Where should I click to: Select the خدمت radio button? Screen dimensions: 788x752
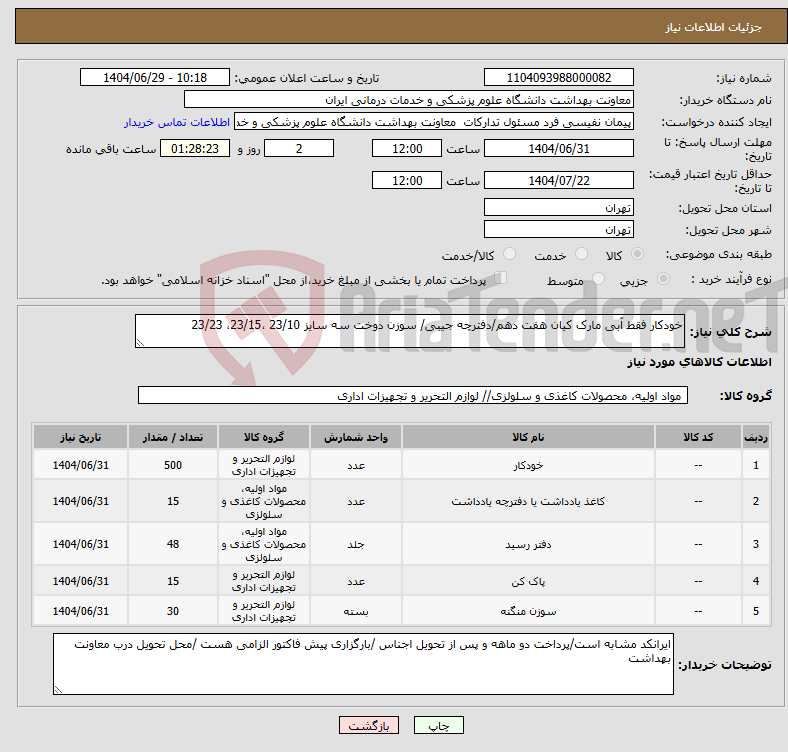pyautogui.click(x=581, y=254)
